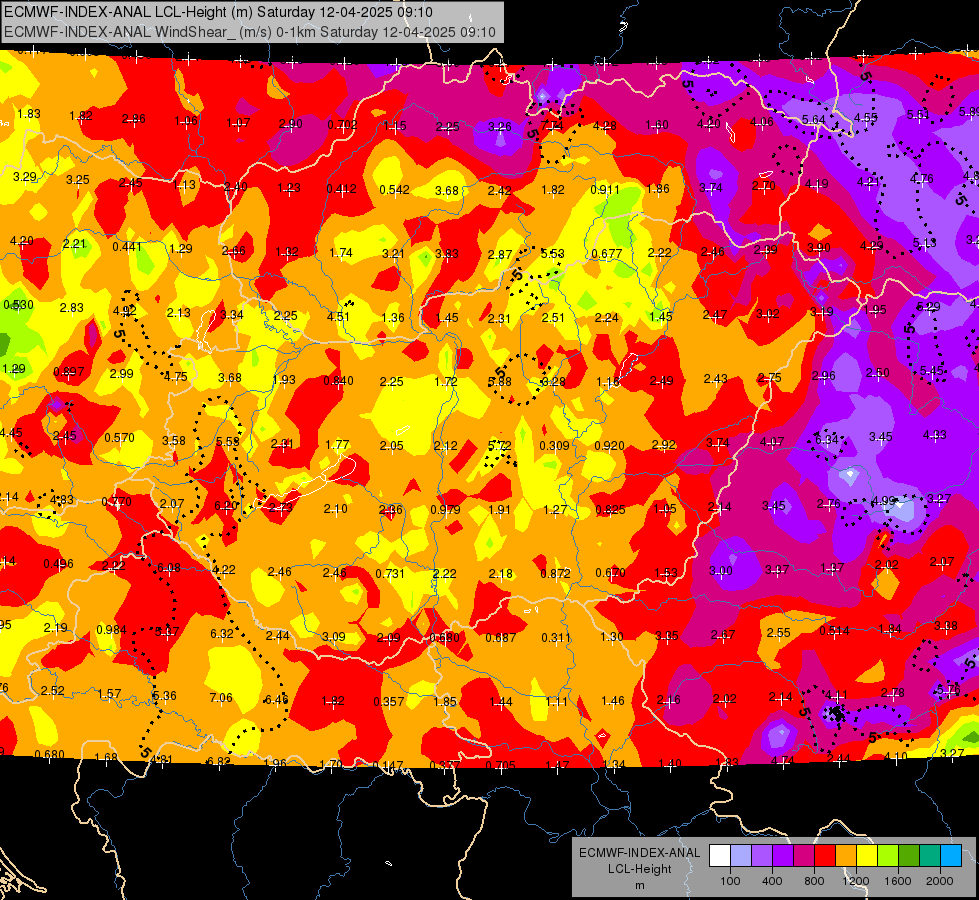Click the wind shear value 0.542
This screenshot has height=900, width=979.
[x=395, y=189]
